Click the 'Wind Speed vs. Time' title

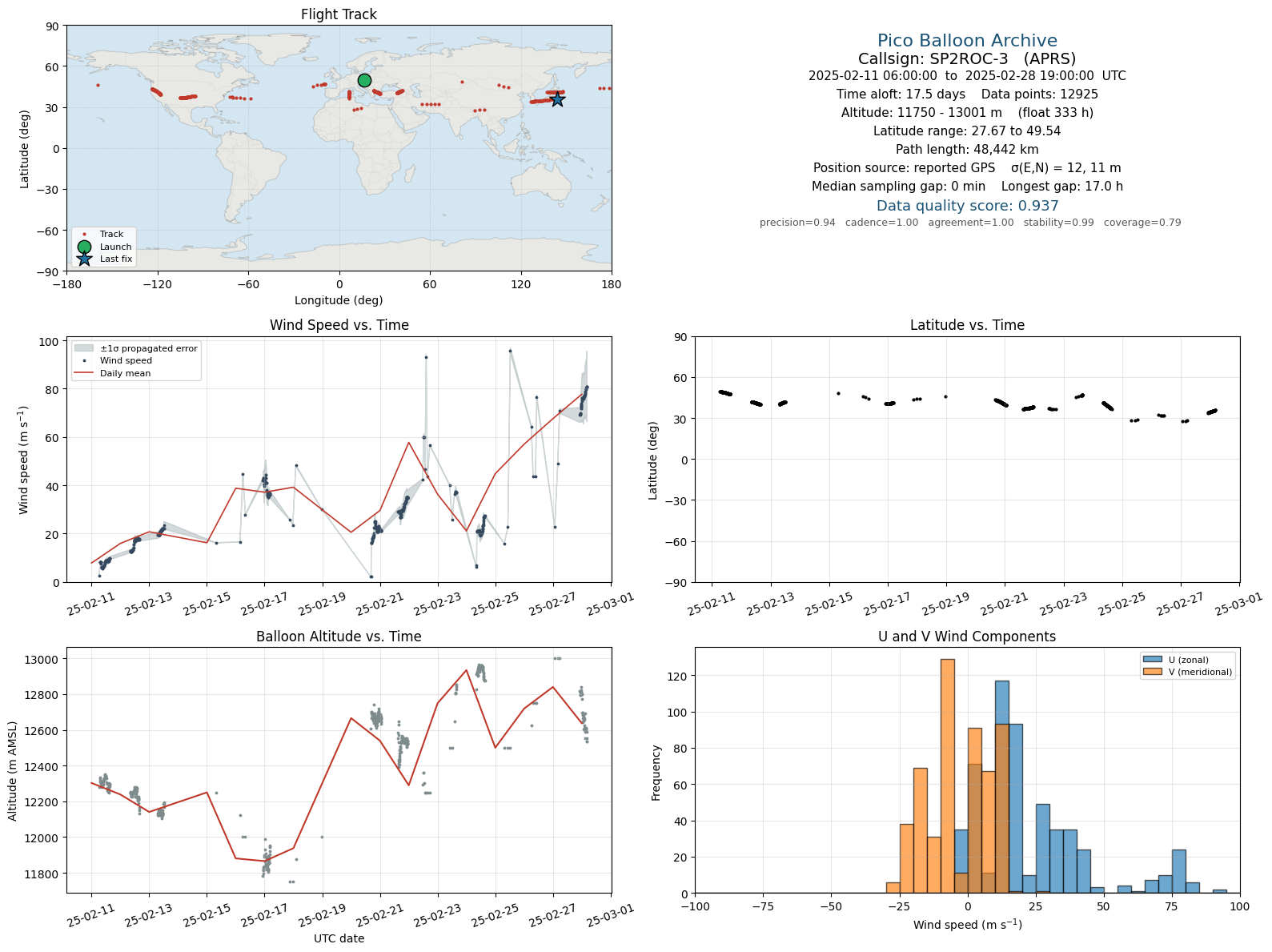(x=339, y=325)
